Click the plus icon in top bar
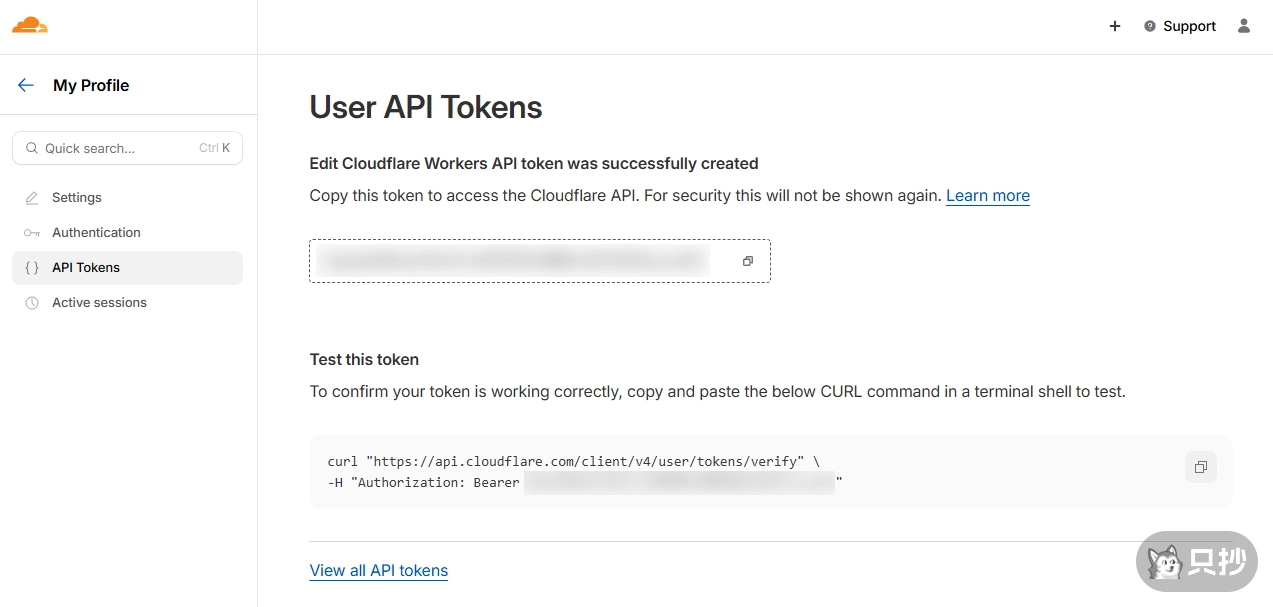The width and height of the screenshot is (1273, 607). [1115, 26]
